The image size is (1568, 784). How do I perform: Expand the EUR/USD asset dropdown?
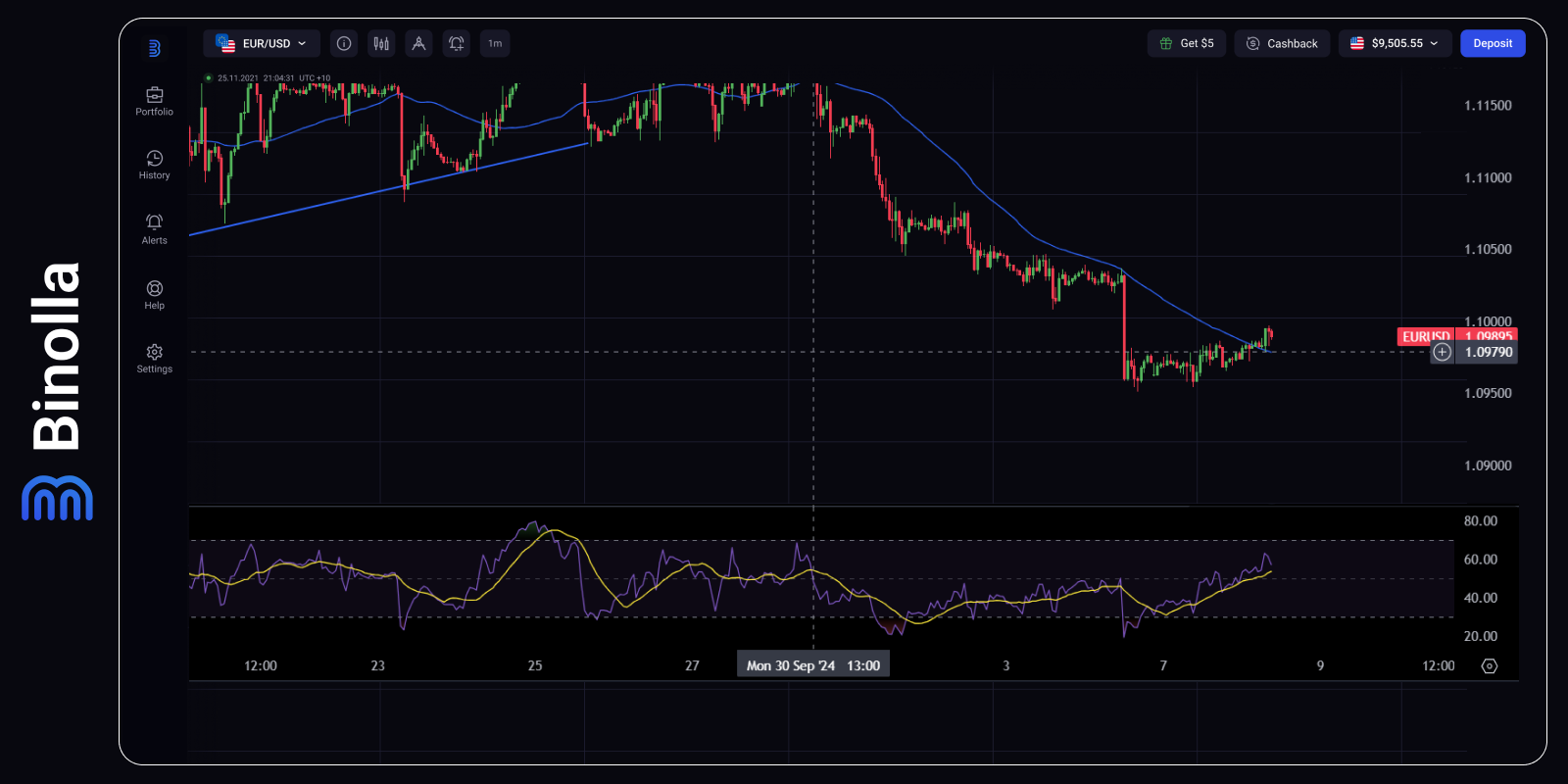click(262, 43)
